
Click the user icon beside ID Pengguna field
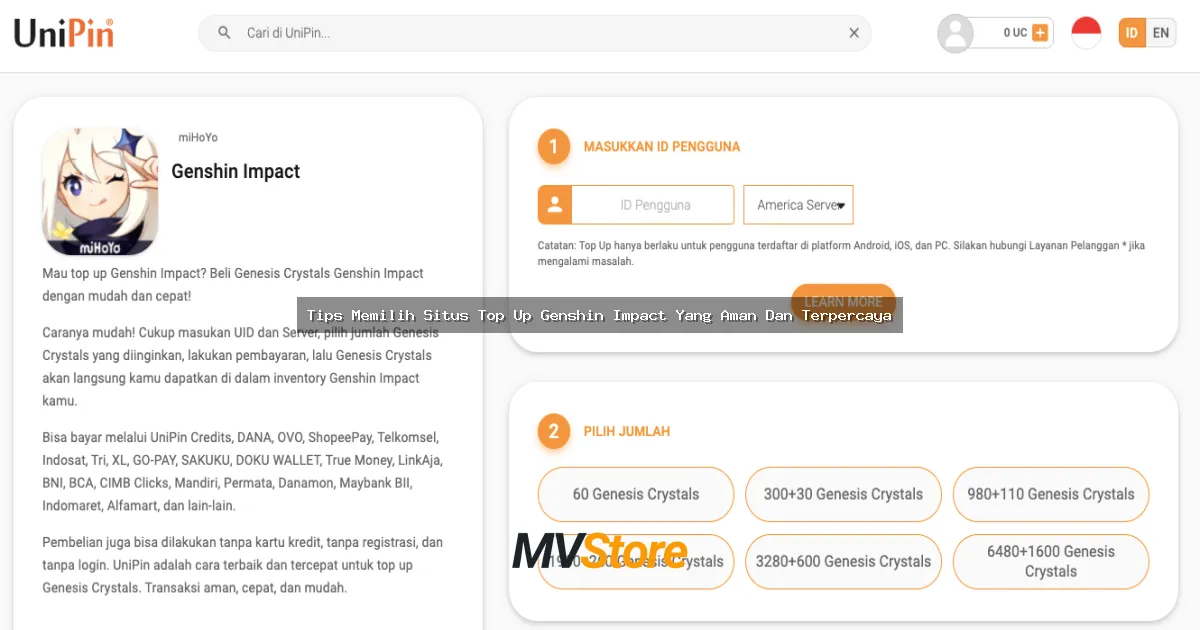click(556, 204)
